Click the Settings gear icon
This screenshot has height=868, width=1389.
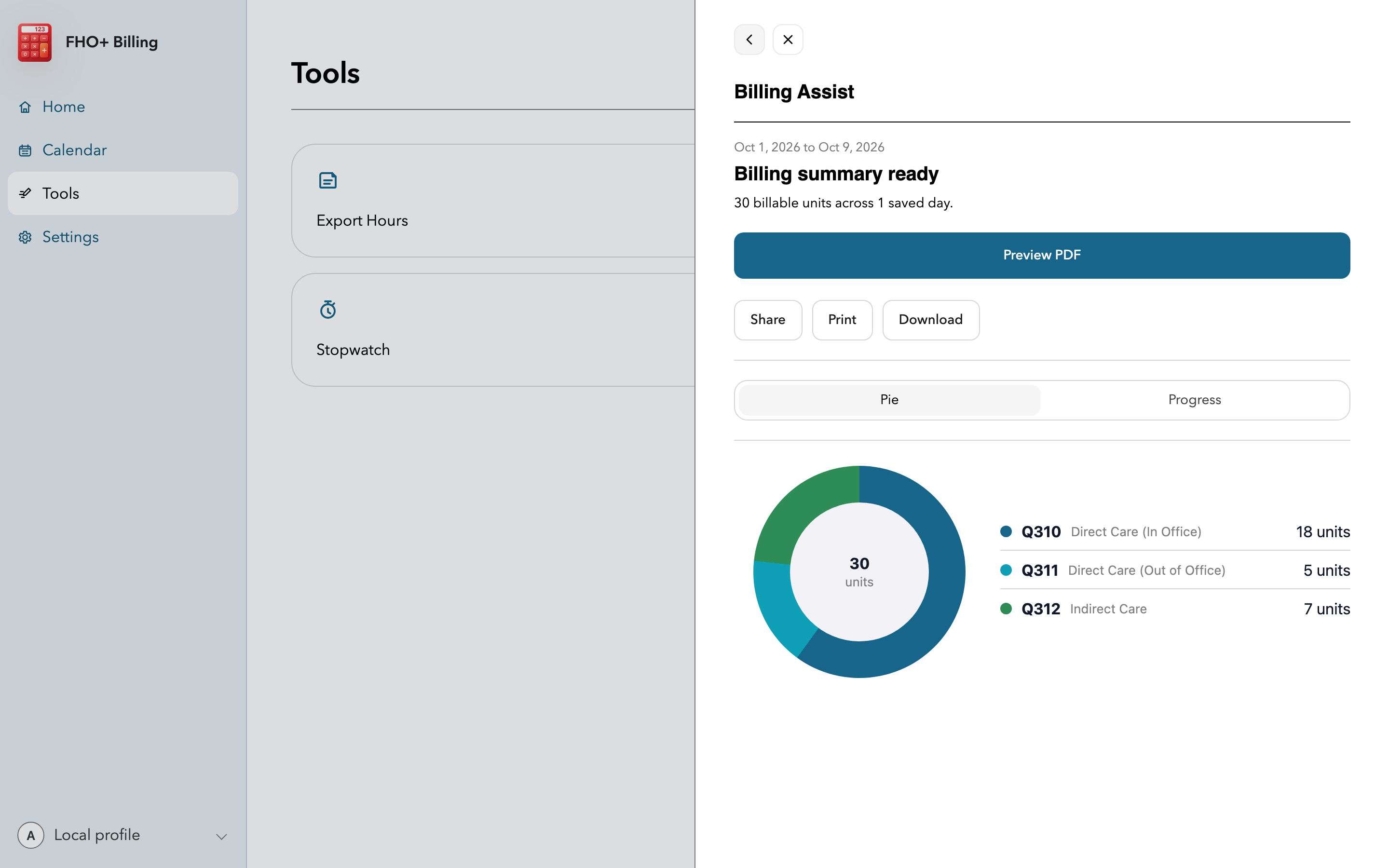point(25,237)
